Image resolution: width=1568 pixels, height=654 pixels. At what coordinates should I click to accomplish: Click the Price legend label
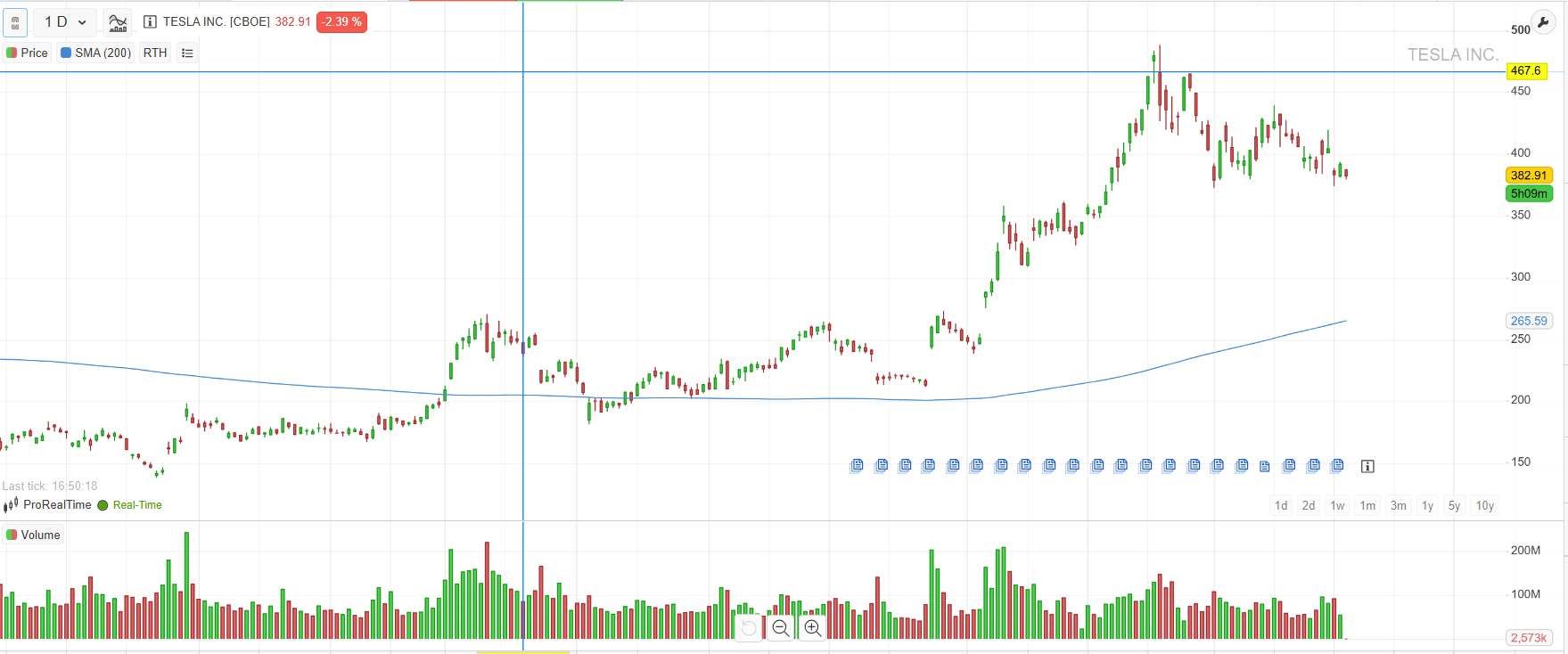27,53
